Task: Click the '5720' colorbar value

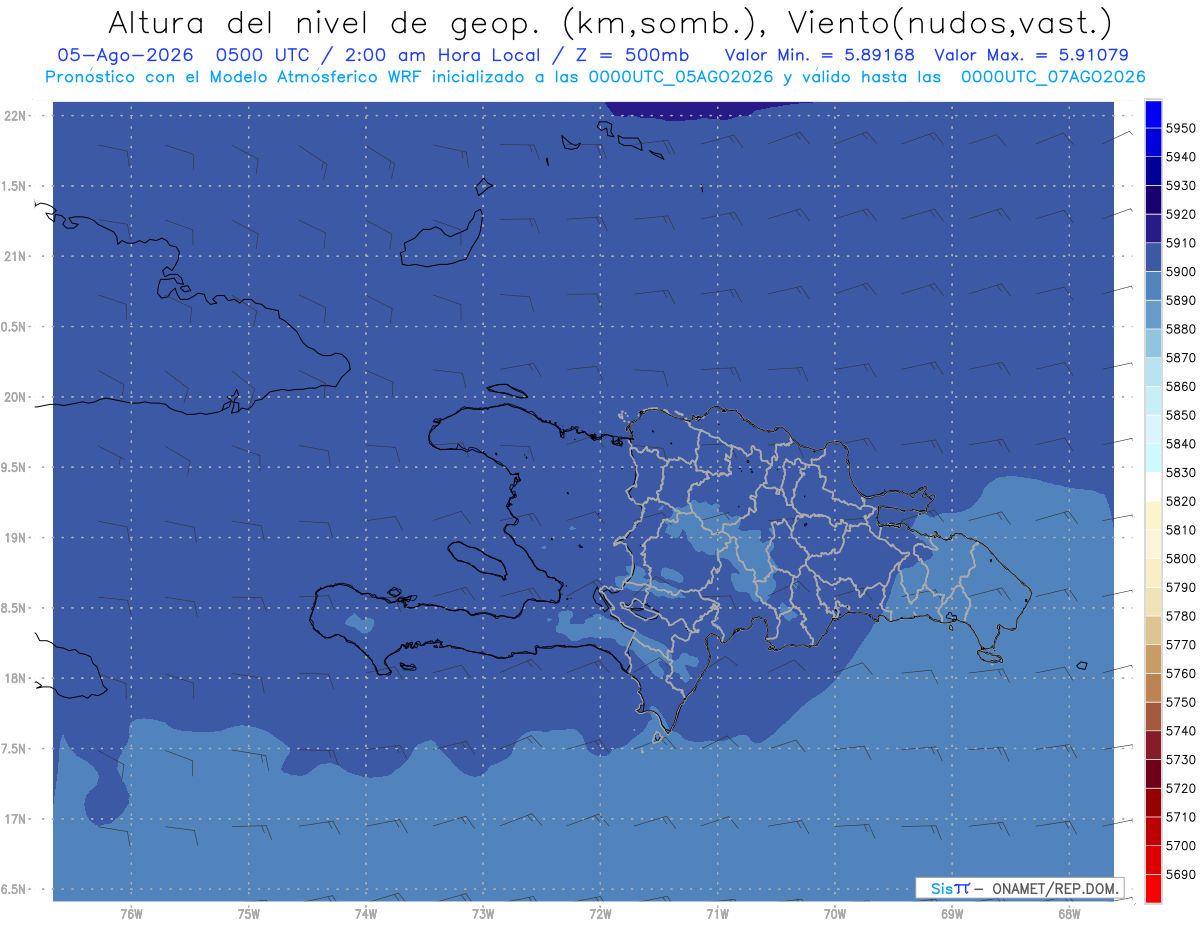Action: point(1181,789)
